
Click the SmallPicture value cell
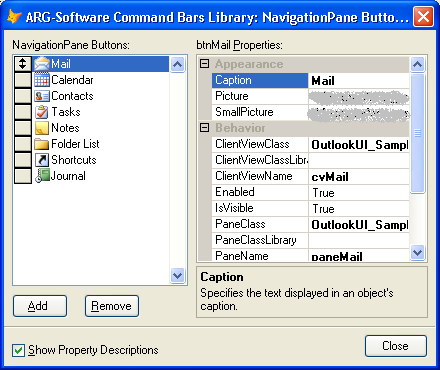coord(359,113)
